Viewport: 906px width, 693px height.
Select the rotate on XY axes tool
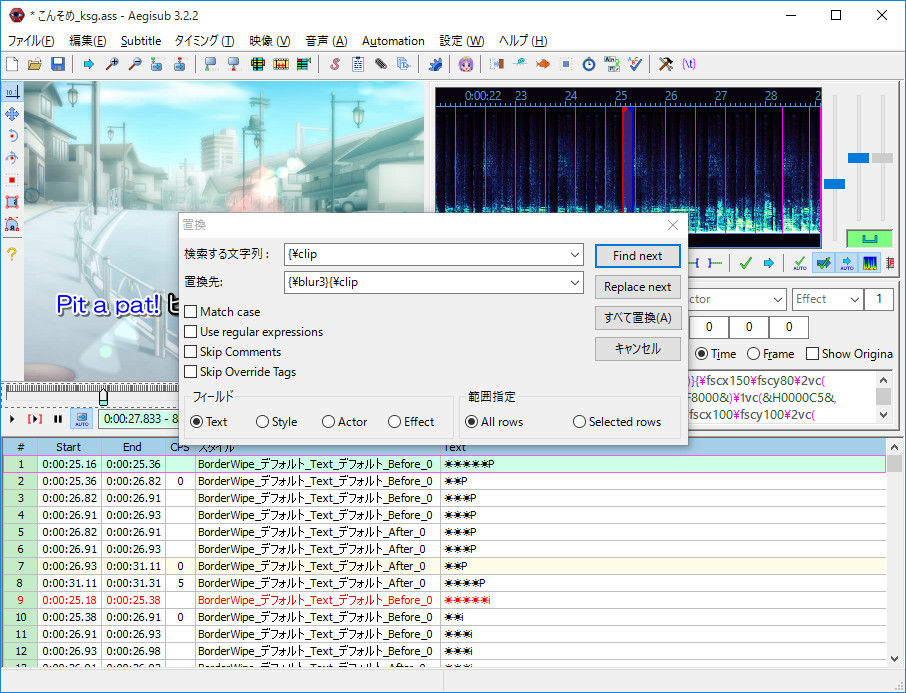[12, 158]
